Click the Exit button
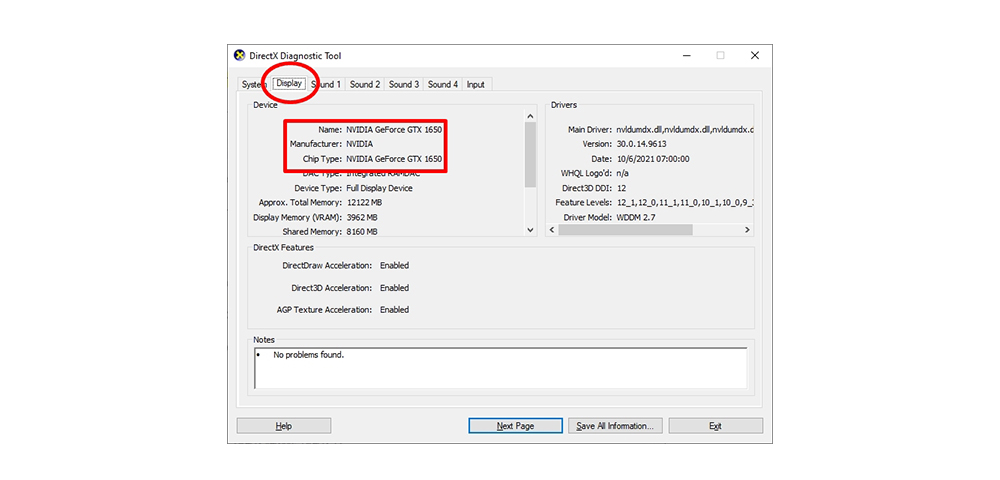This screenshot has width=1000, height=480. click(x=716, y=426)
